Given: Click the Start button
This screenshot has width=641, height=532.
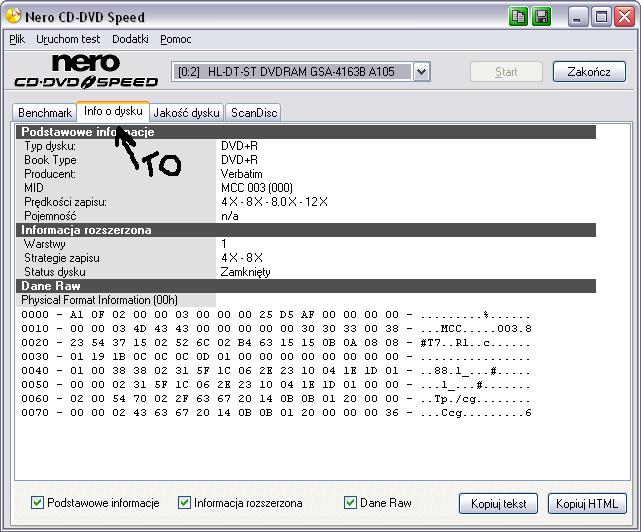Looking at the screenshot, I should point(506,72).
